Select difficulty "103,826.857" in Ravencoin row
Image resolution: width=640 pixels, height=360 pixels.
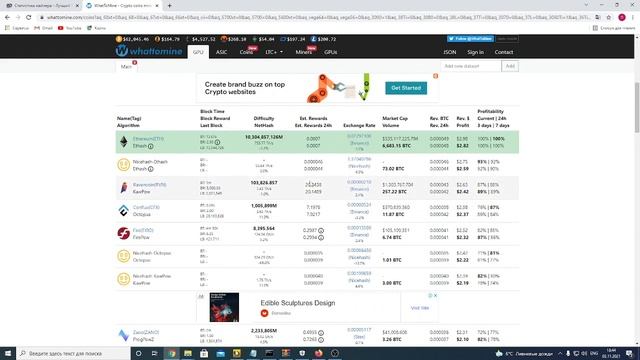point(264,183)
